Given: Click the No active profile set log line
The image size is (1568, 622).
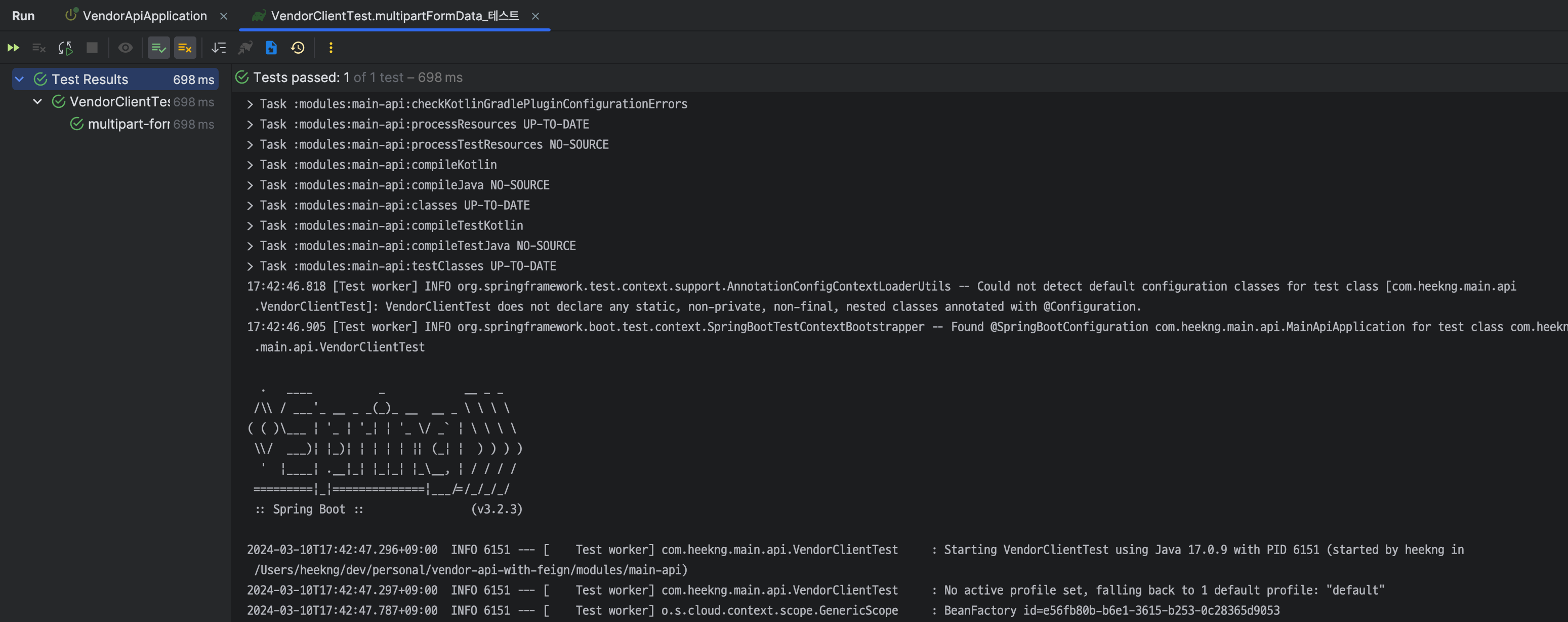Looking at the screenshot, I should click(x=816, y=590).
